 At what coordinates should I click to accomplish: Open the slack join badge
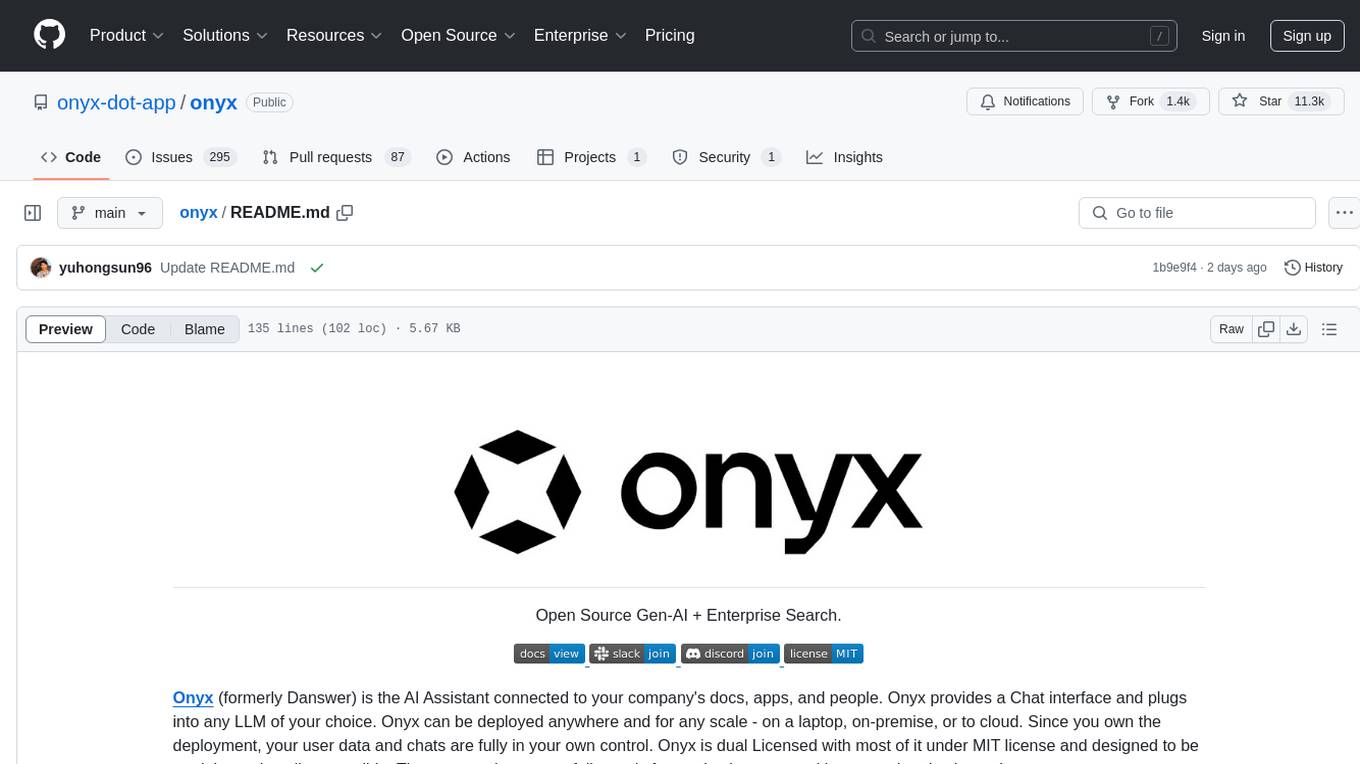click(x=632, y=654)
